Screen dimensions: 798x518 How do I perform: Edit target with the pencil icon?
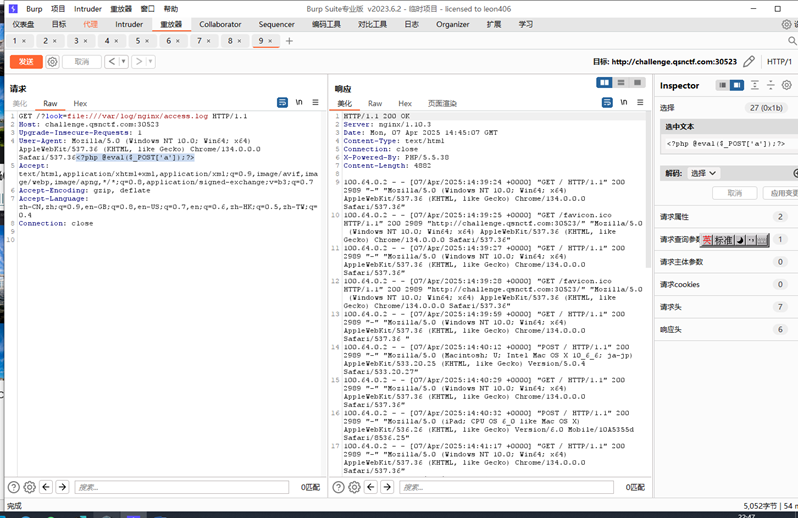pos(749,62)
